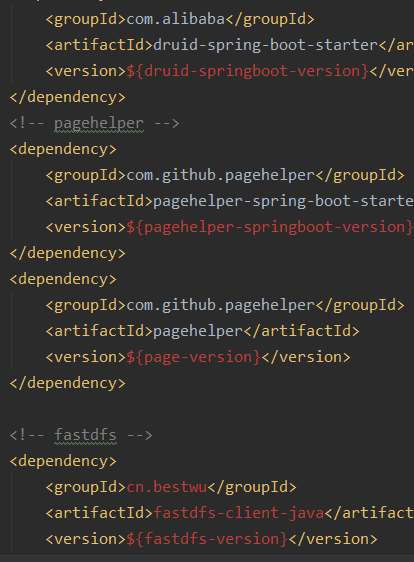Click the closing version tag after page-version
Viewport: 414px width, 562px height.
(306, 357)
